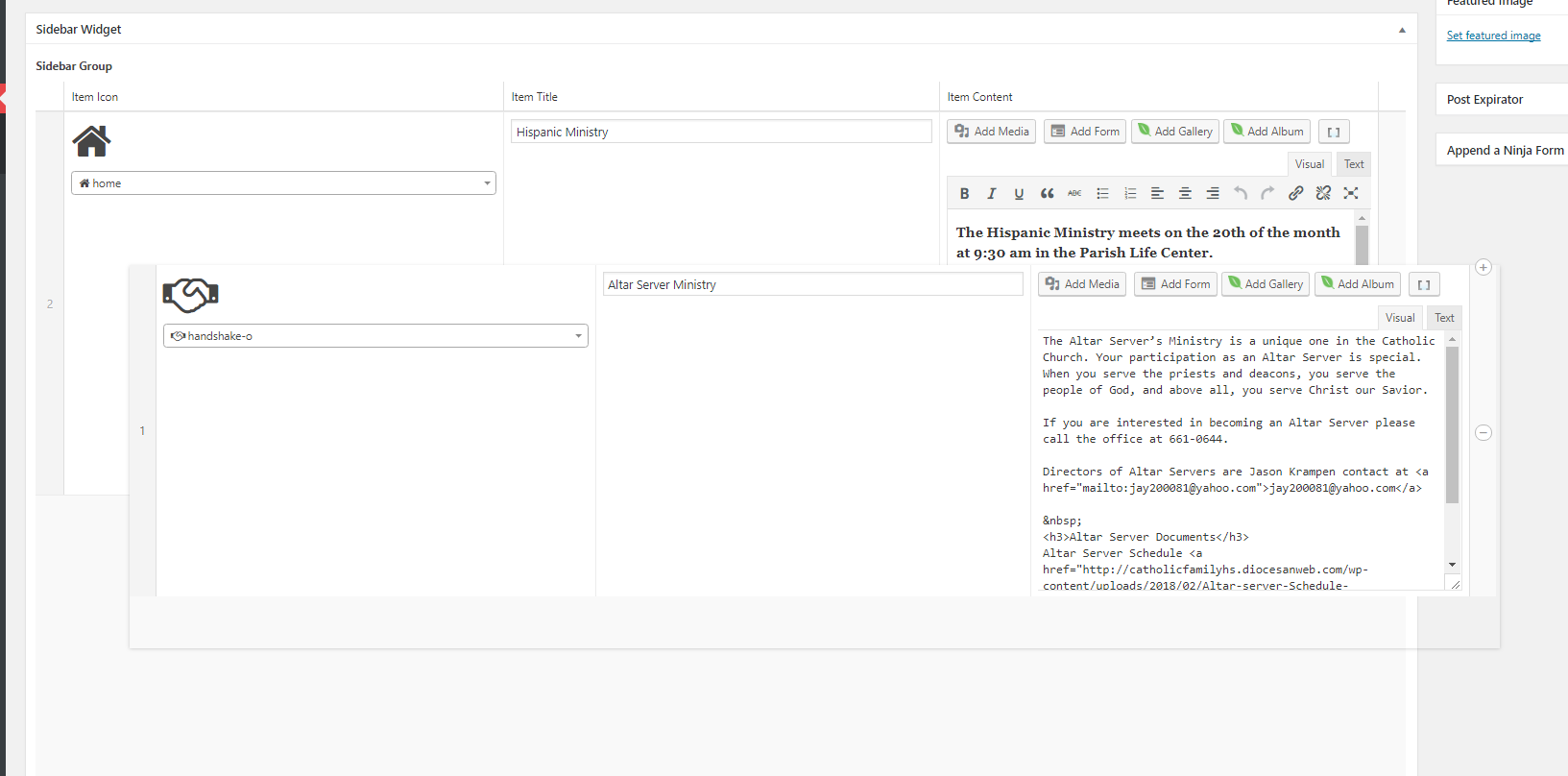Switch Altar Server editor to Visual tab
1568x776 pixels.
click(1399, 318)
